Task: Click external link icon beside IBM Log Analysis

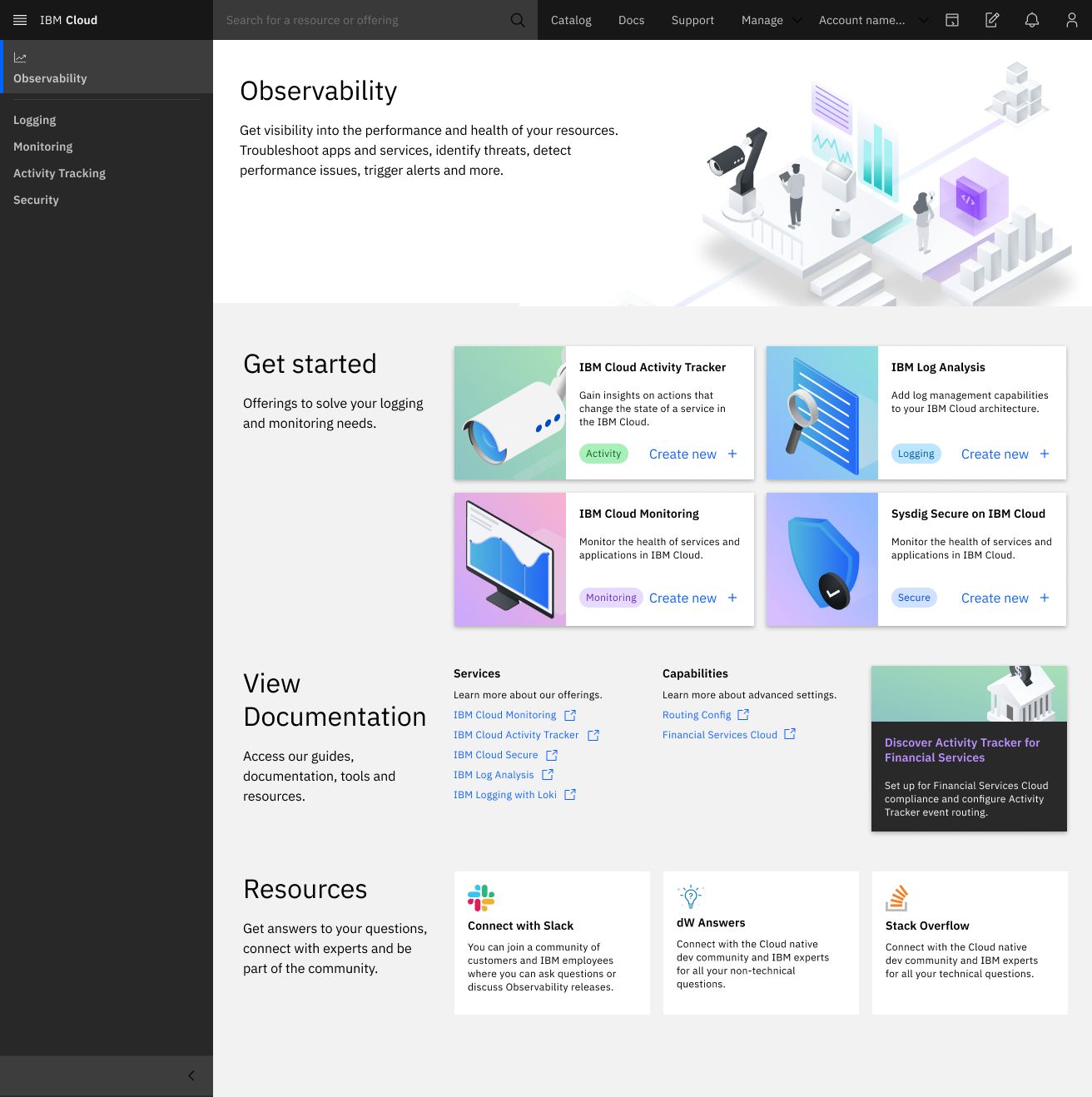Action: point(548,775)
